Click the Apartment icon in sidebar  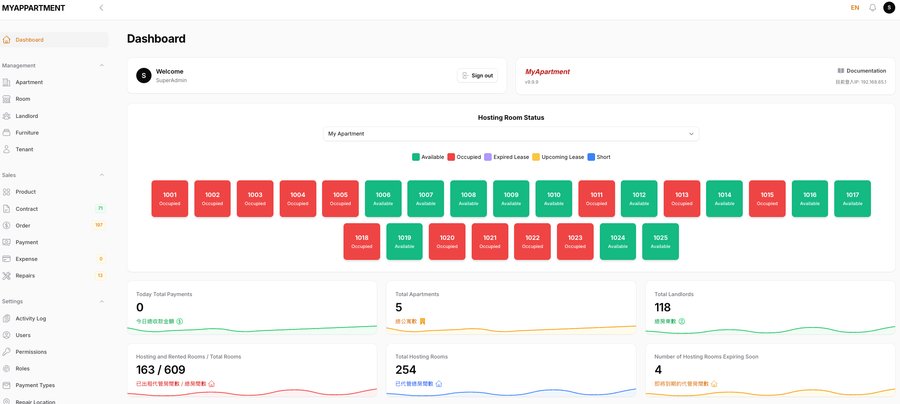click(7, 82)
